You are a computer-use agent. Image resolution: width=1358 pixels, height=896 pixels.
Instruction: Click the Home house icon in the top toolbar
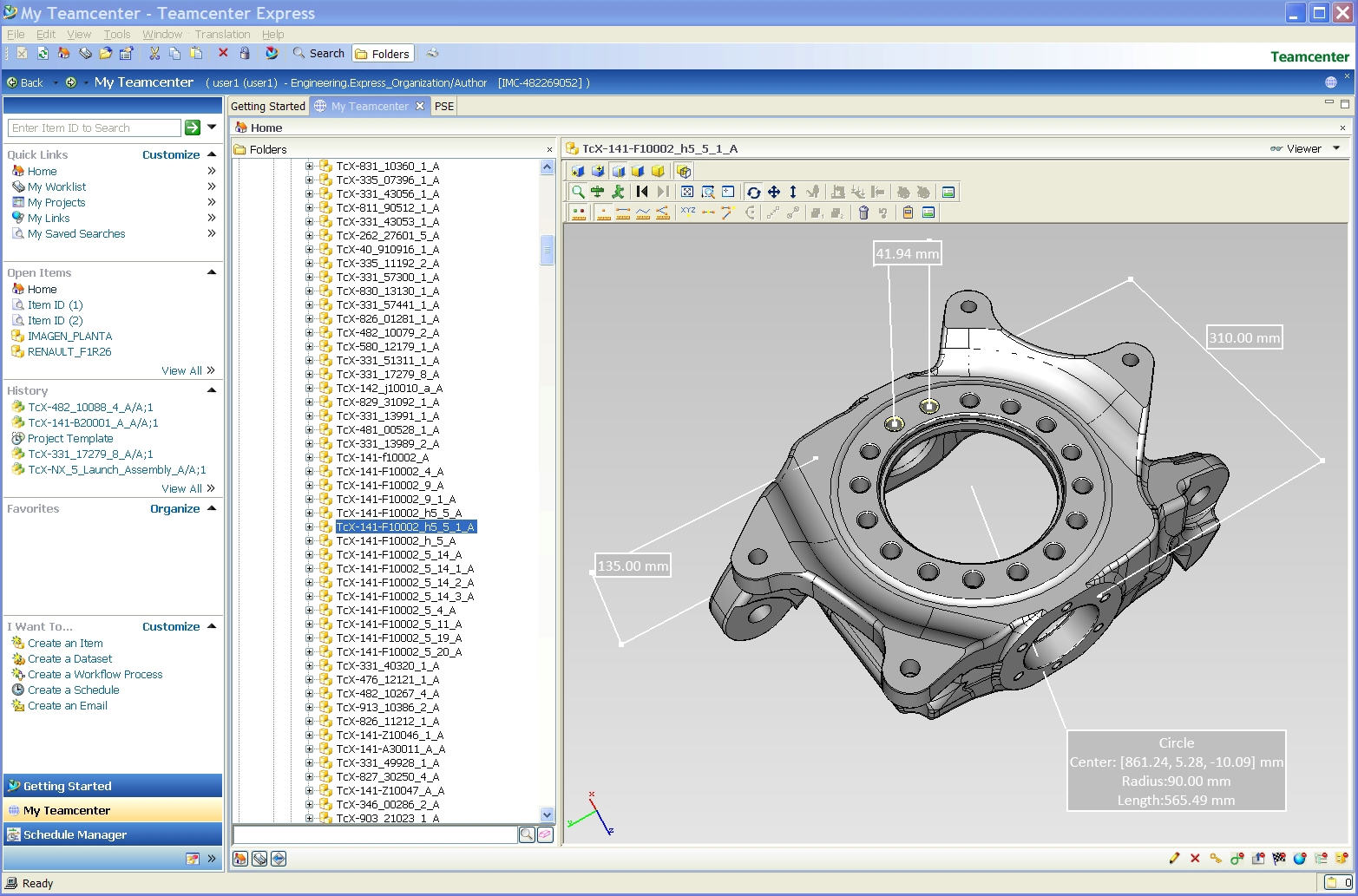[x=63, y=54]
